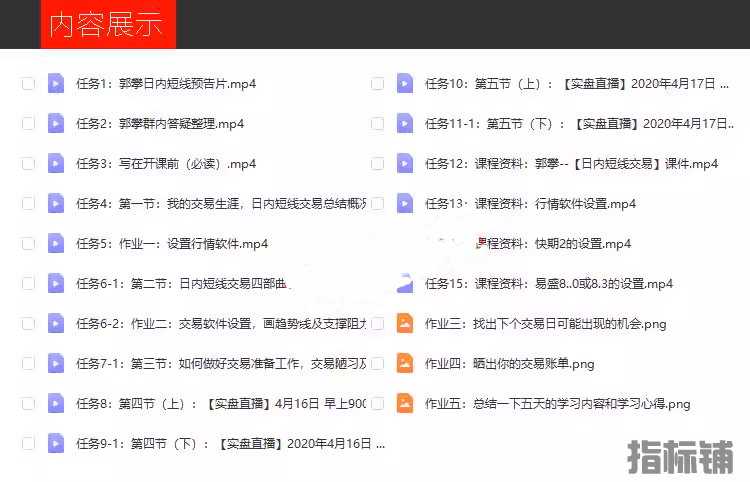Click the image icon for 作业五 png file

pos(405,403)
